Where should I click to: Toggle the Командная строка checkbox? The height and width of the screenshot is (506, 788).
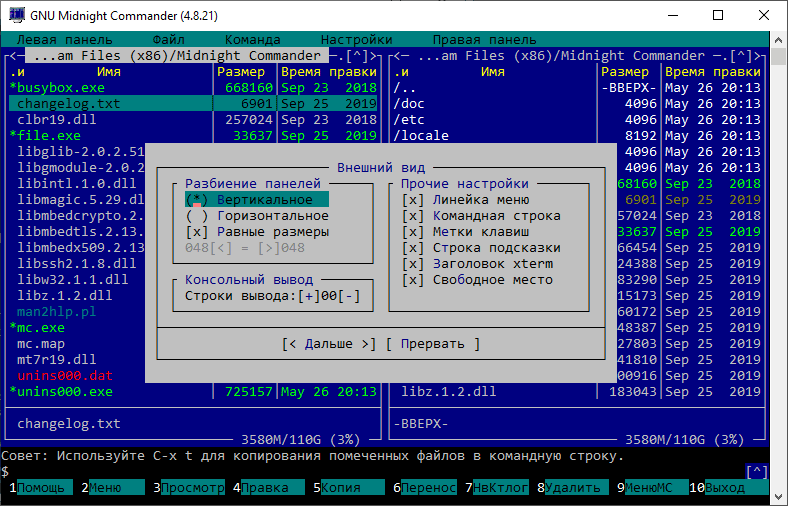tap(481, 216)
